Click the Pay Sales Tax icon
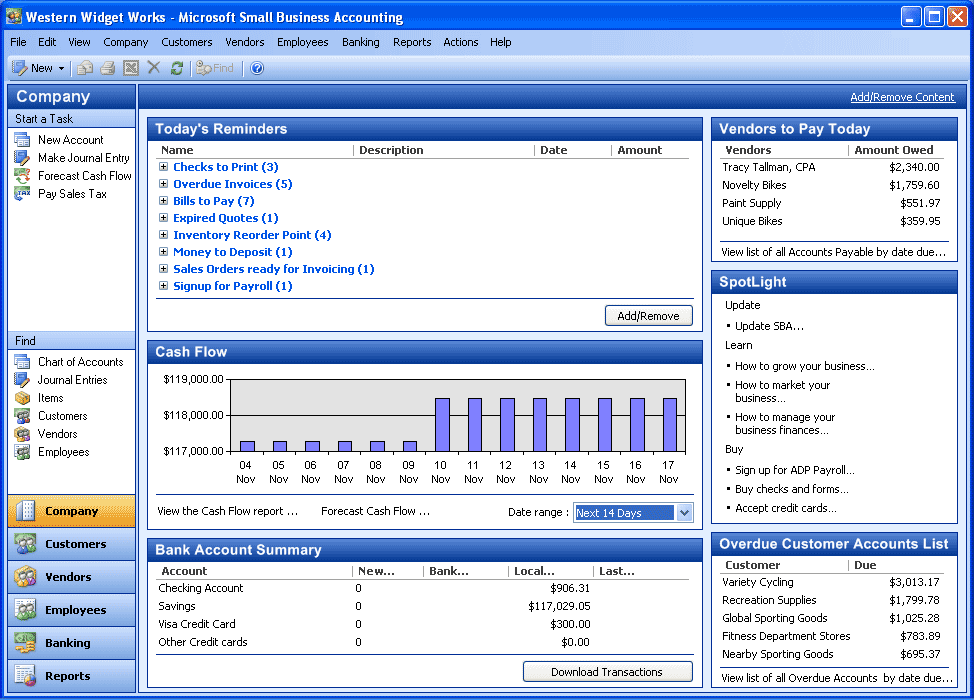 pyautogui.click(x=22, y=194)
